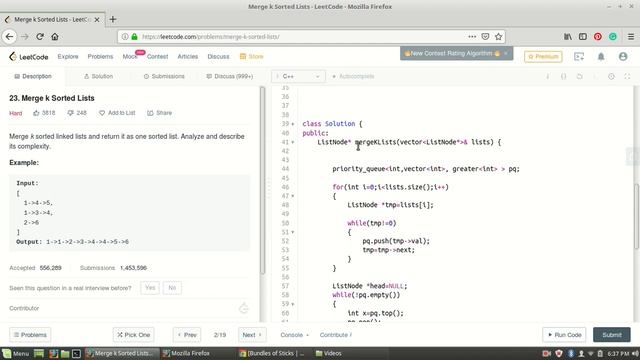Open the Contest nav item

[157, 56]
